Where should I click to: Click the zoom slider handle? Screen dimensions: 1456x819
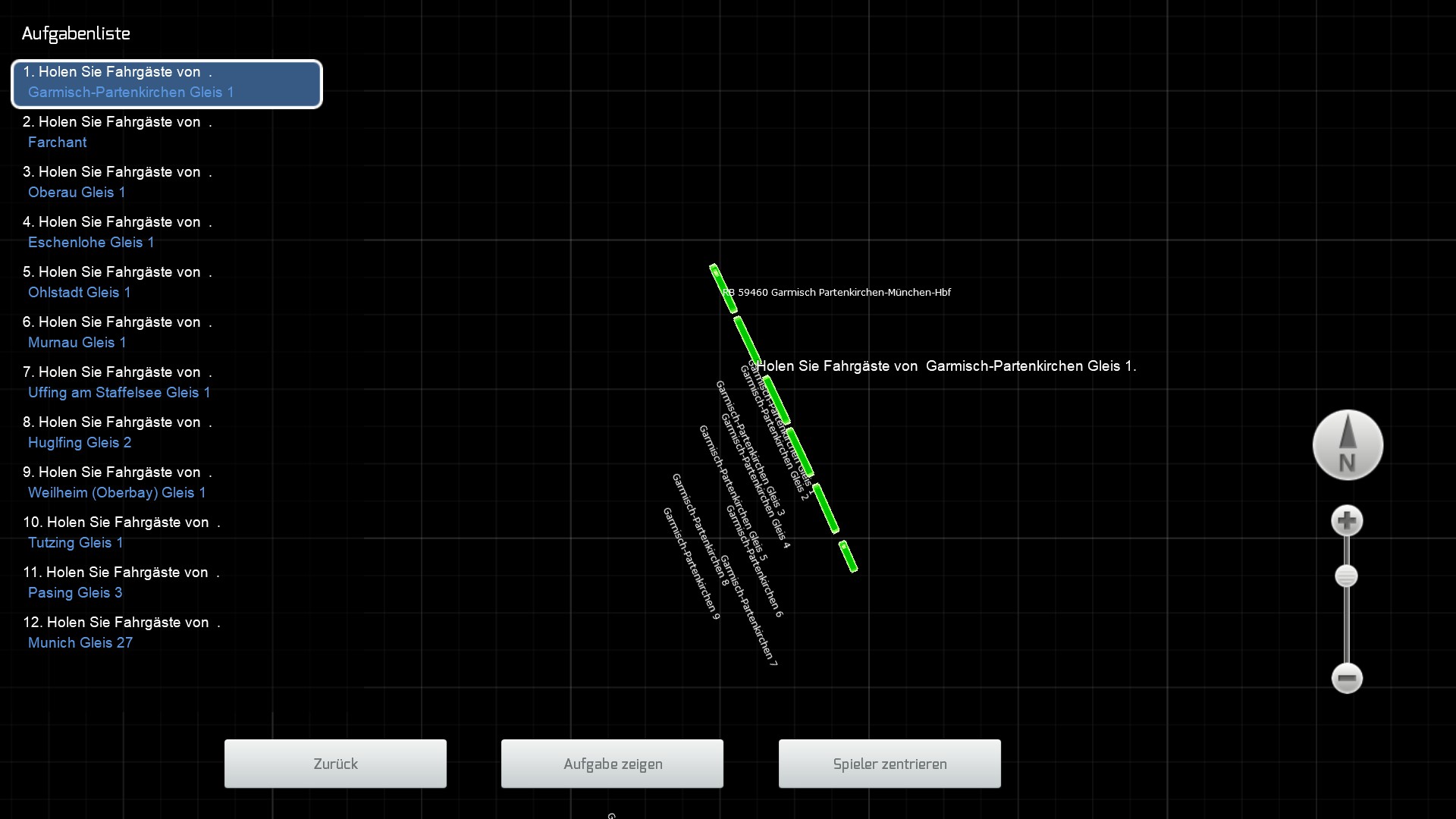point(1346,576)
